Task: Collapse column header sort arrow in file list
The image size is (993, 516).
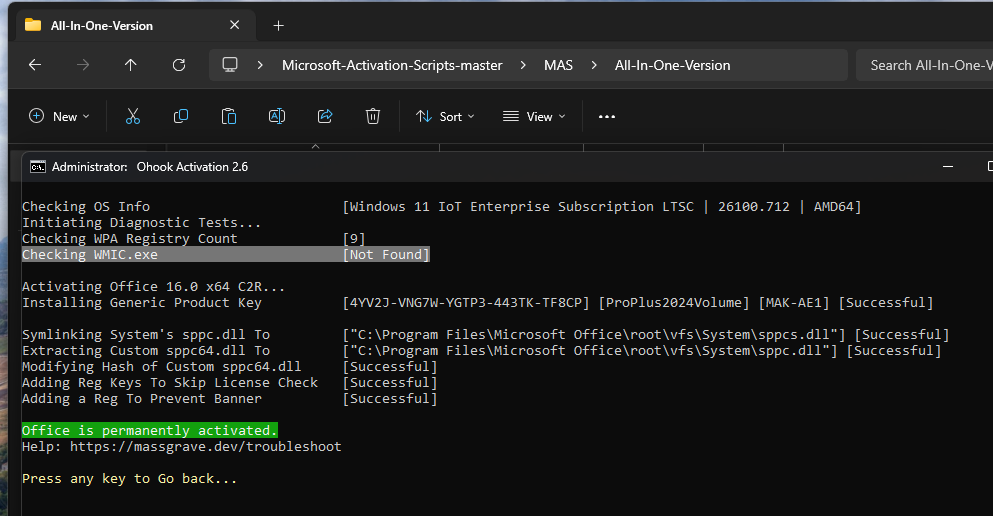Action: click(x=315, y=146)
